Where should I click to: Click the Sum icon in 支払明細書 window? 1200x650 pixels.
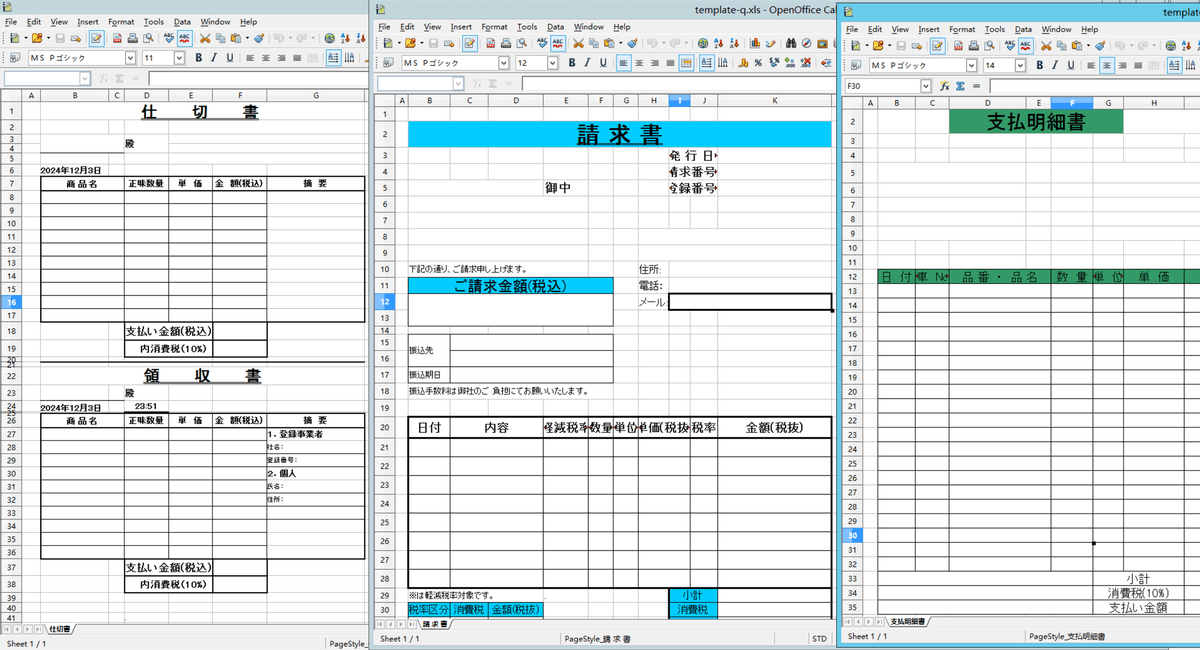point(960,87)
